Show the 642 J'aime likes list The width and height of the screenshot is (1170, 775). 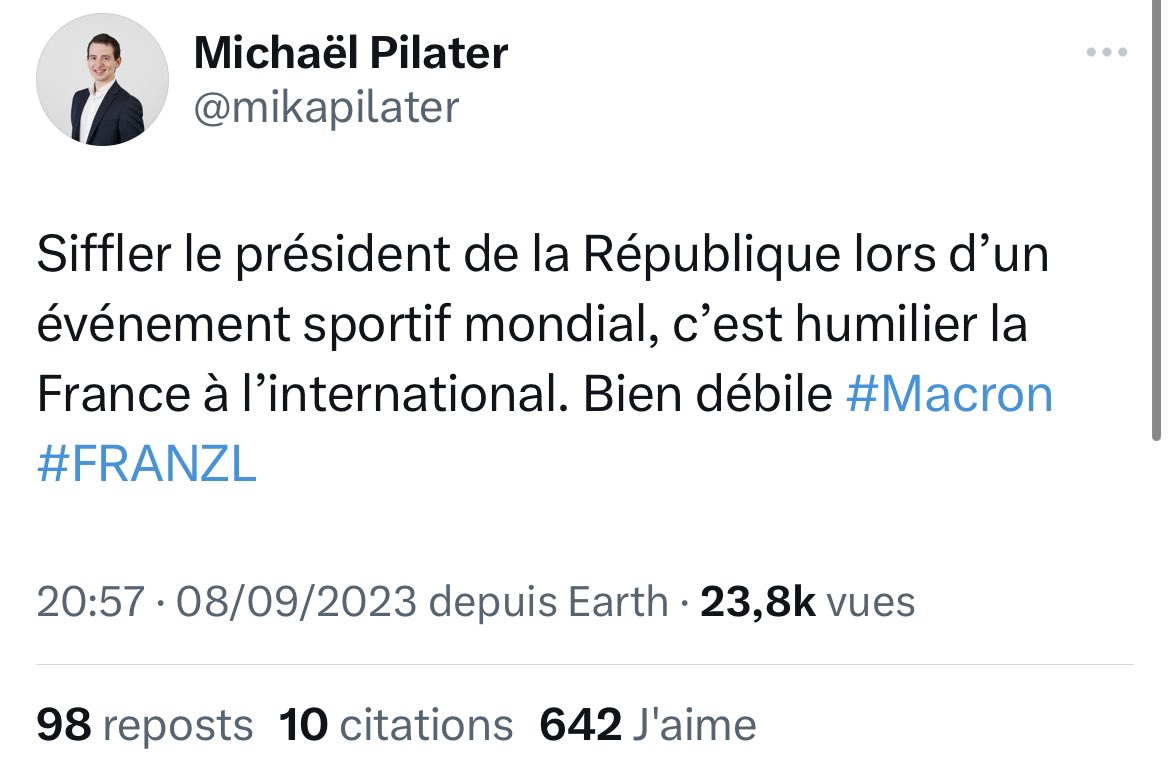648,724
